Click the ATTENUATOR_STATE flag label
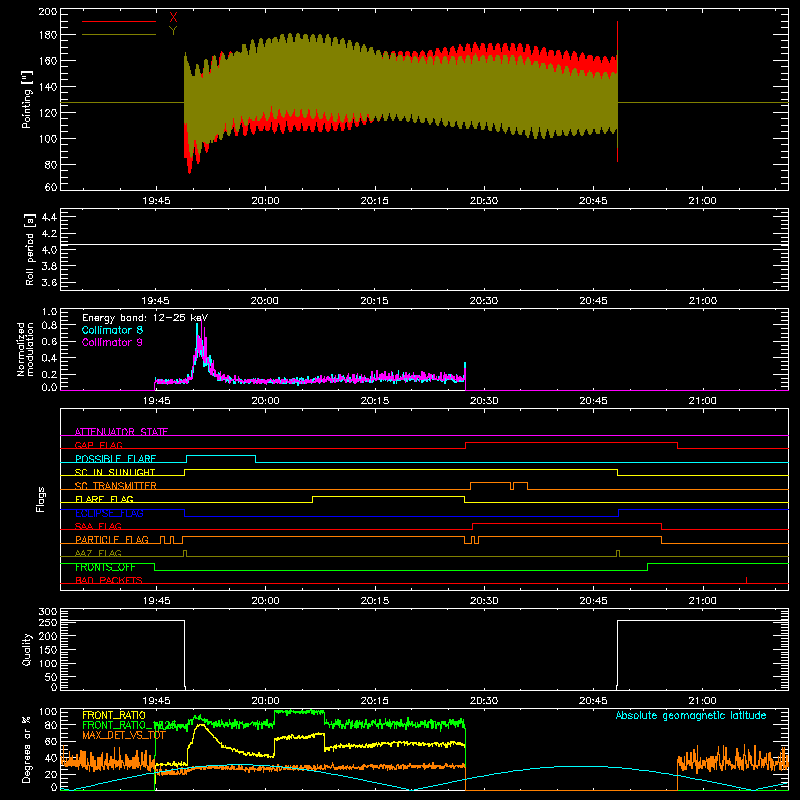This screenshot has height=800, width=800. pos(121,432)
